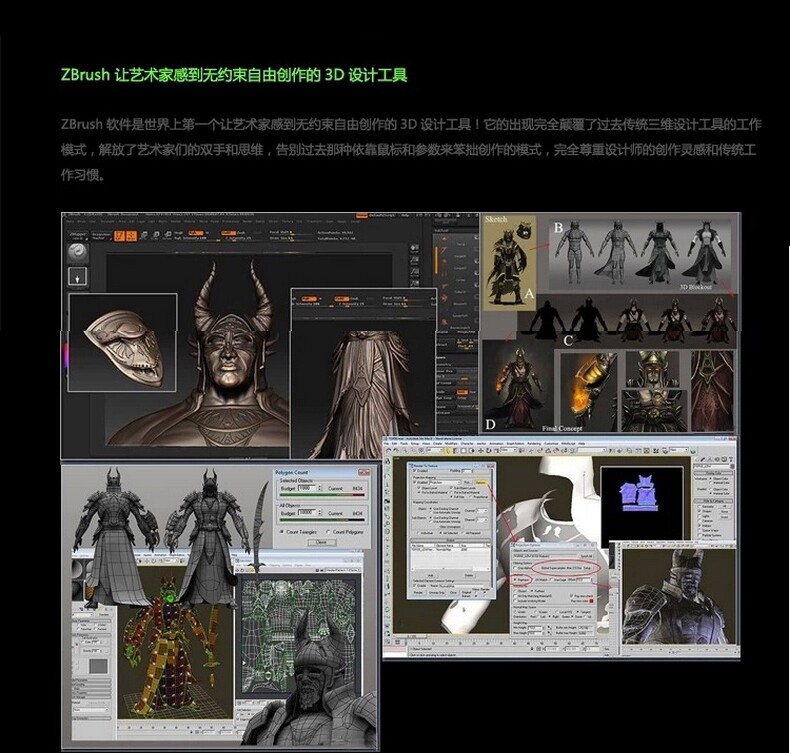Screen dimensions: 790x753
Task: Click All Objects Budget spinner in Polygon Count
Action: 319,512
